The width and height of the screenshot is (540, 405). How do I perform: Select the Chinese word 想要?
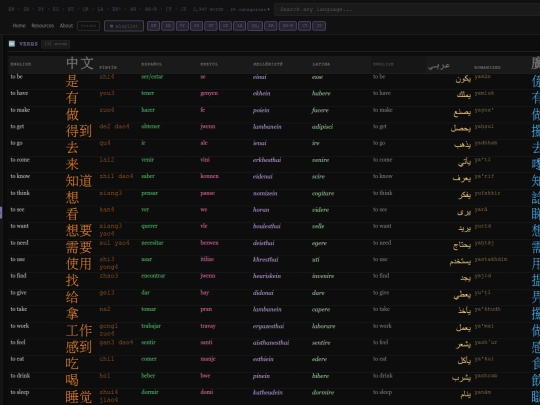(79, 230)
